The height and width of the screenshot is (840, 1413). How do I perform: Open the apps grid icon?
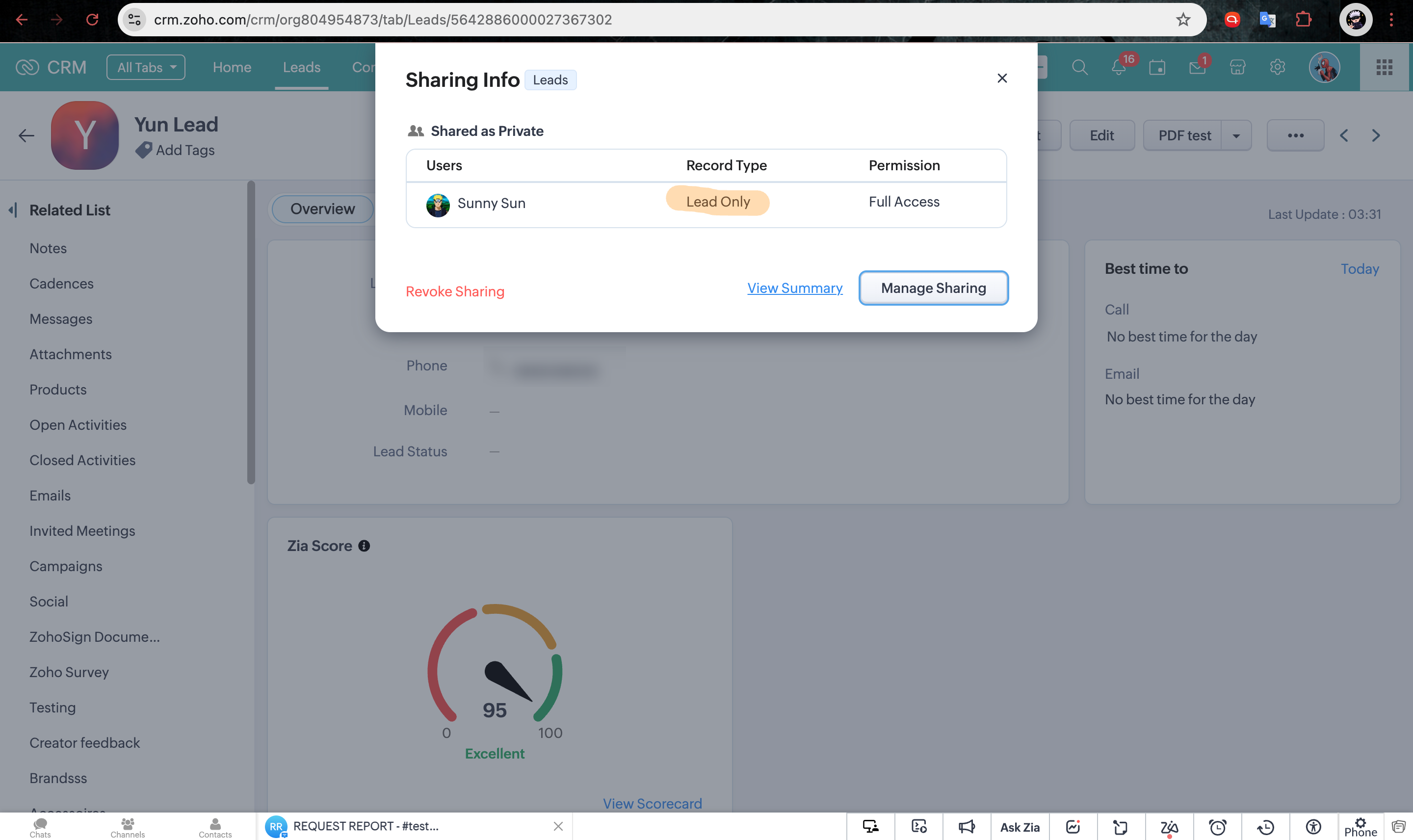tap(1384, 67)
